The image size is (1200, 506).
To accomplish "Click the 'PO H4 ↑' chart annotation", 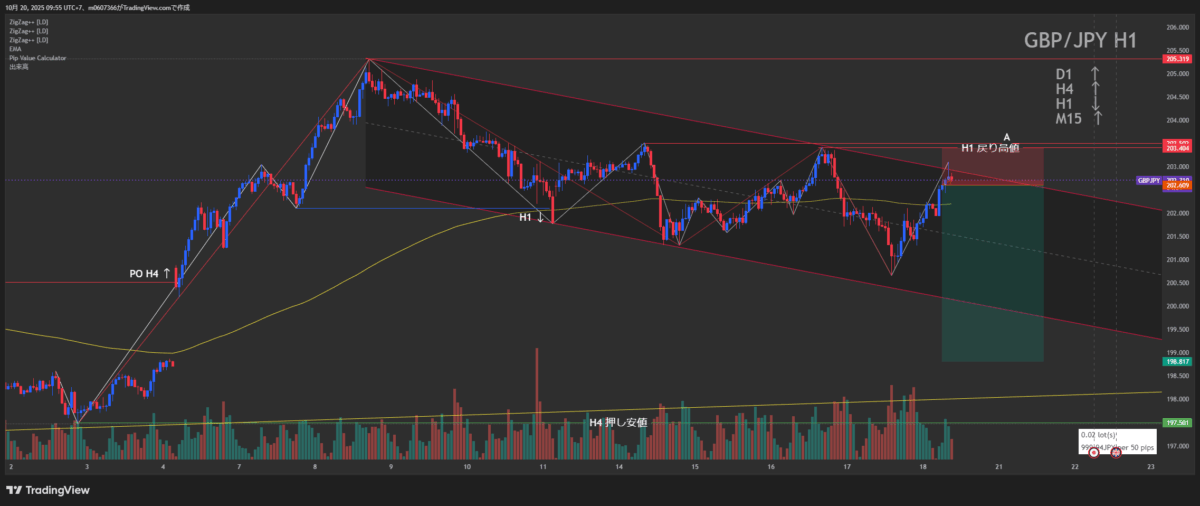I will (x=152, y=272).
